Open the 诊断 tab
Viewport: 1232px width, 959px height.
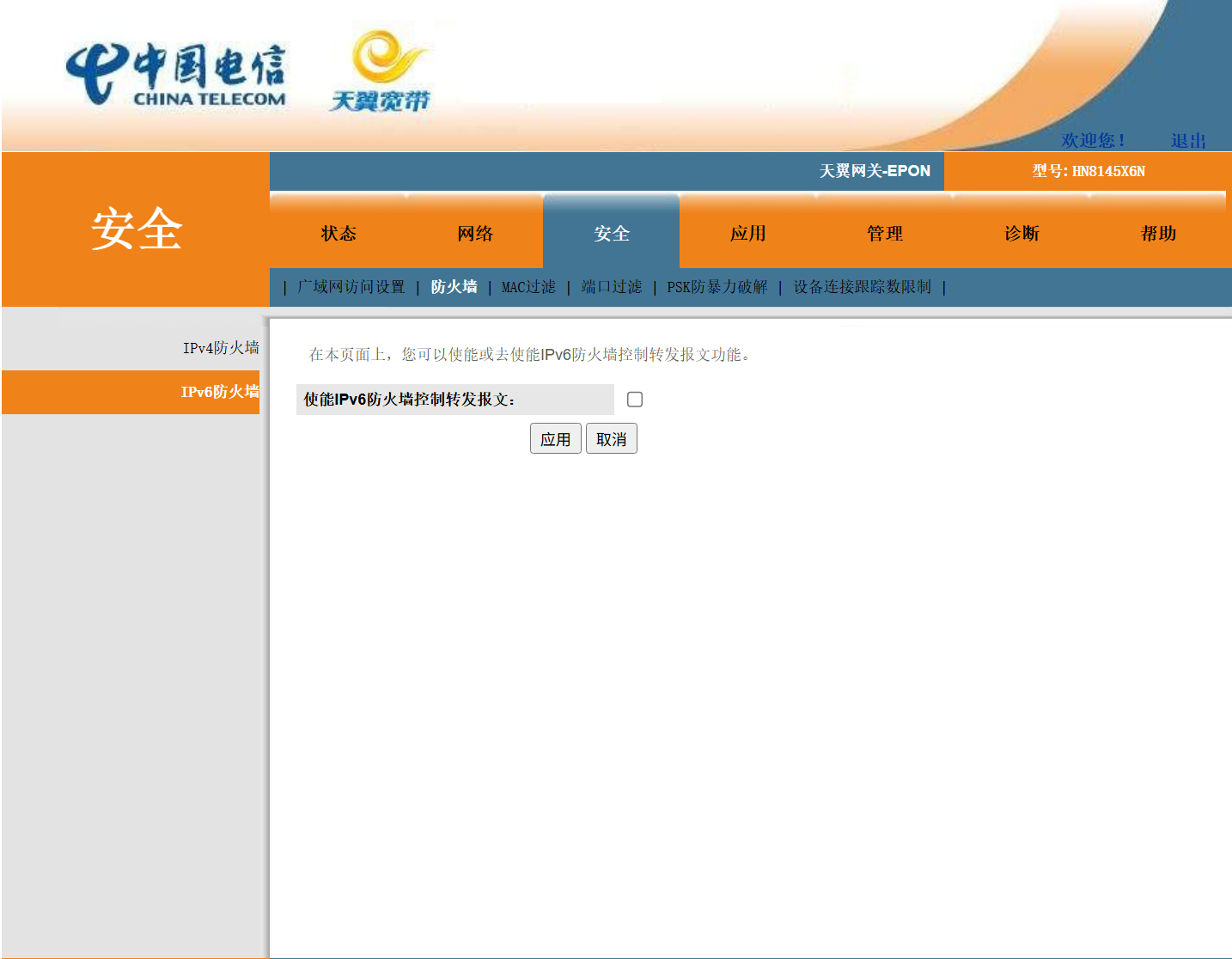1021,234
